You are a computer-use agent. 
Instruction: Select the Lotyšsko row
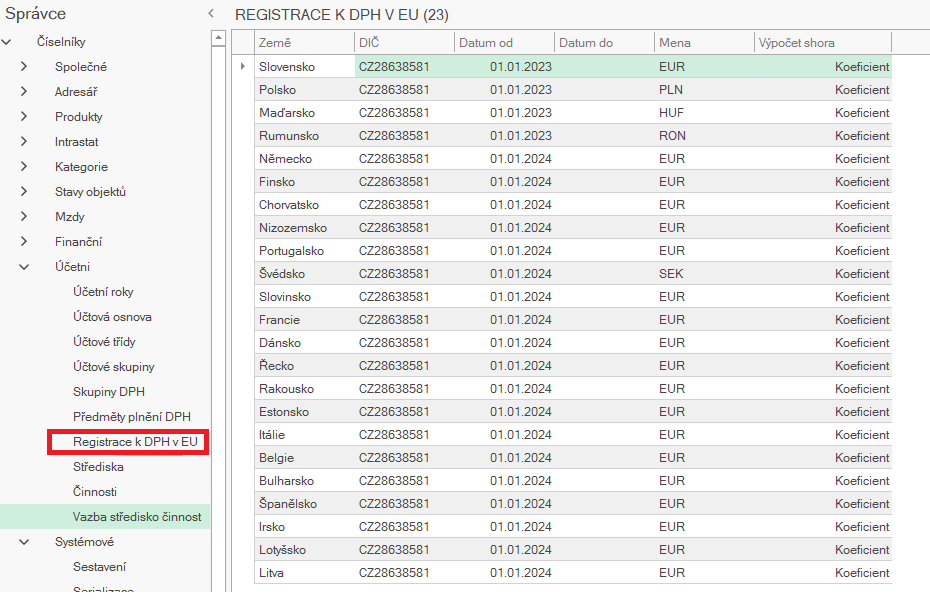[573, 549]
